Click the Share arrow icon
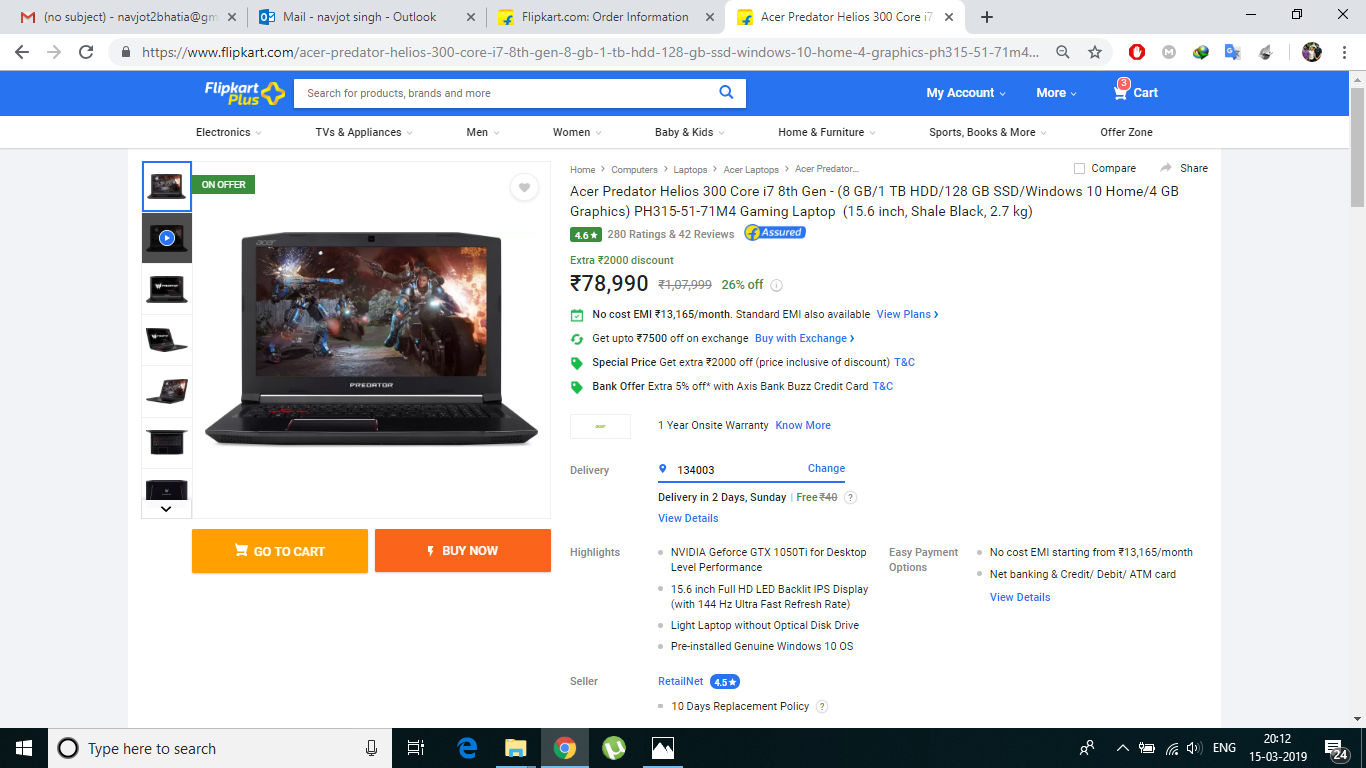Image resolution: width=1366 pixels, height=768 pixels. [1166, 168]
